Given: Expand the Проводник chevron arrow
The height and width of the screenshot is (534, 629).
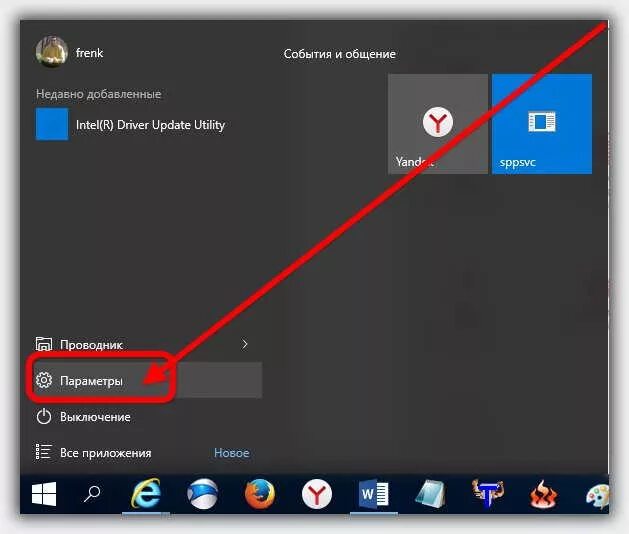Looking at the screenshot, I should click(245, 344).
